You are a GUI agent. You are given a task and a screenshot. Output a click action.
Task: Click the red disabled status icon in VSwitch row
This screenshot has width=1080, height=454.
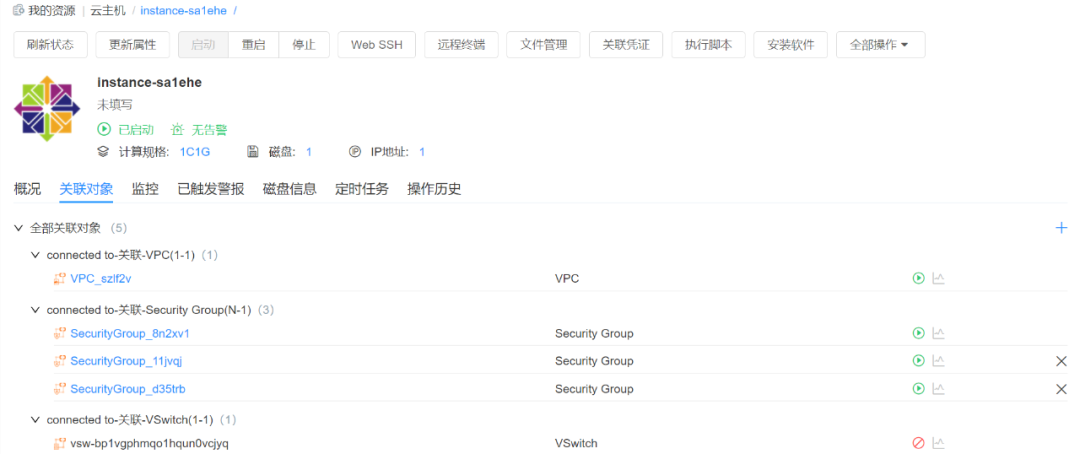pyautogui.click(x=918, y=444)
